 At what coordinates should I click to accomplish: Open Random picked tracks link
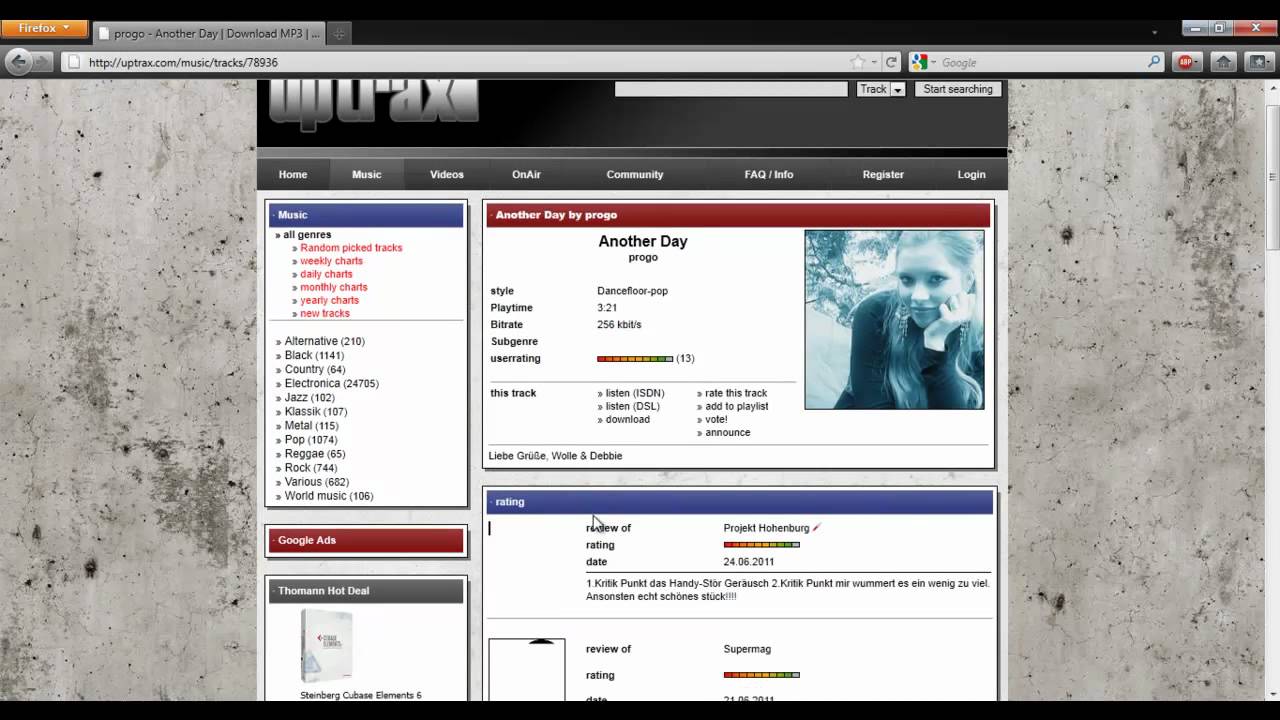coord(351,248)
